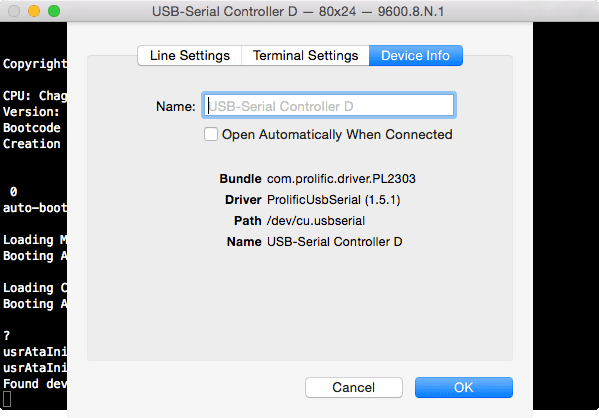Click the bundle value com.prolific.driver.PL2303
Image resolution: width=599 pixels, height=418 pixels.
click(x=341, y=179)
